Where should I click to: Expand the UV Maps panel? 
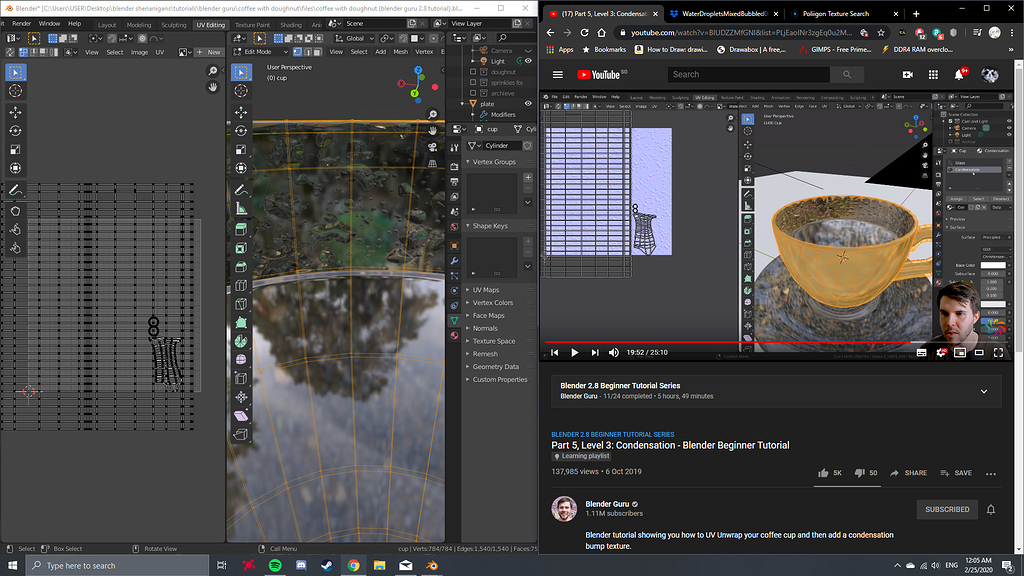click(x=488, y=290)
